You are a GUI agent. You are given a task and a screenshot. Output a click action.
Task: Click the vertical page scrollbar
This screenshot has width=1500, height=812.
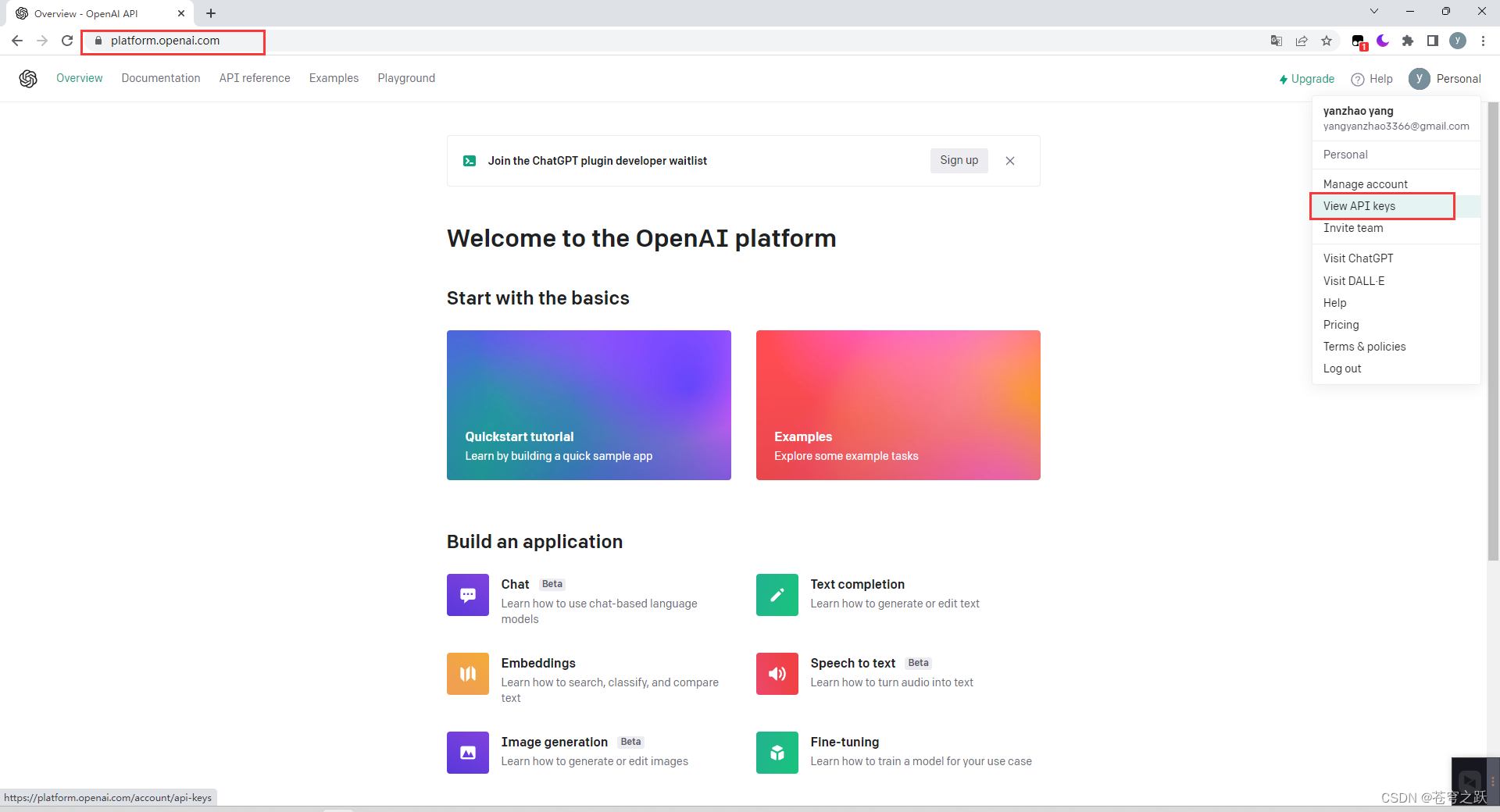tap(1493, 332)
